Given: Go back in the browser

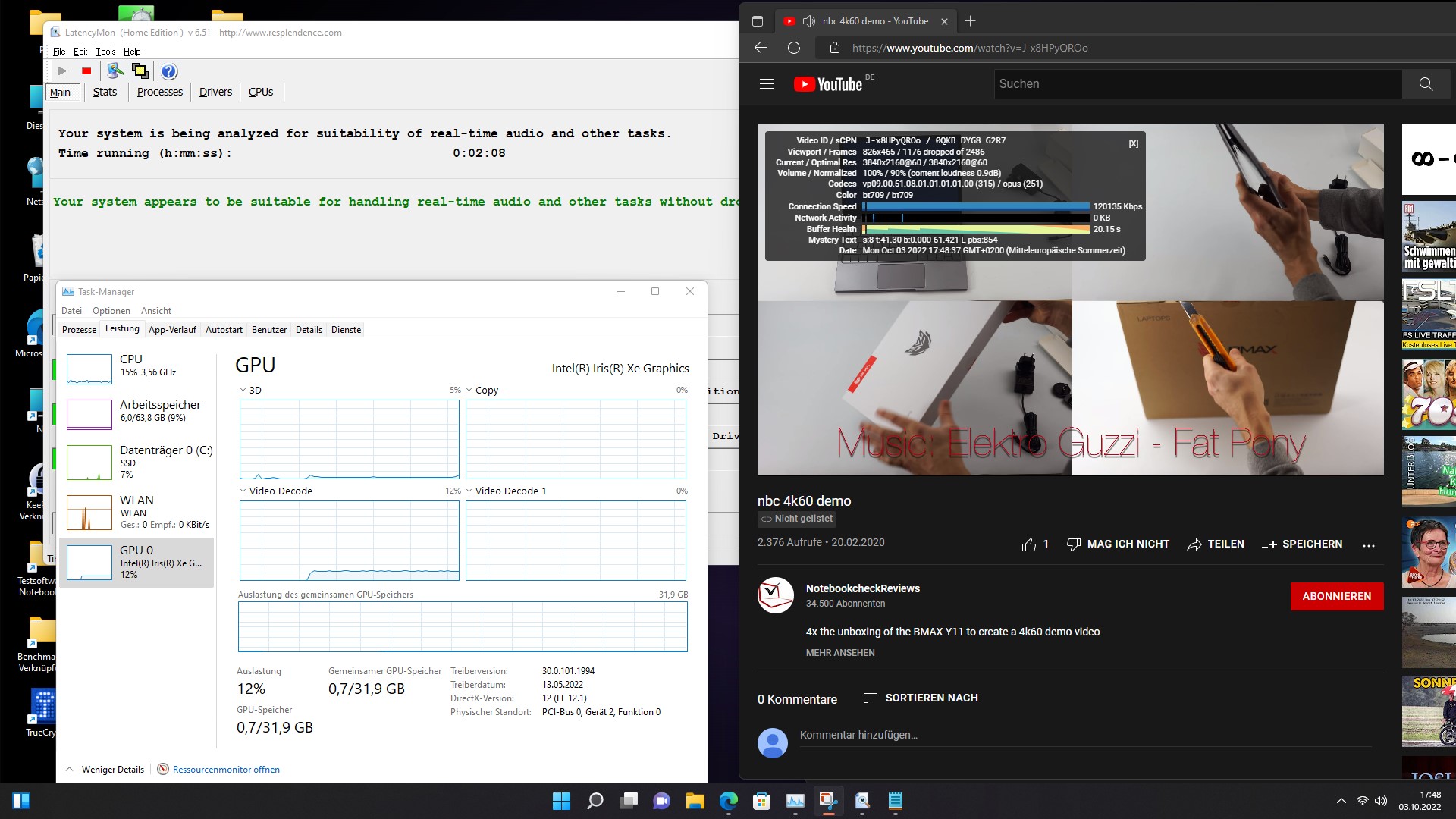Looking at the screenshot, I should tap(761, 48).
